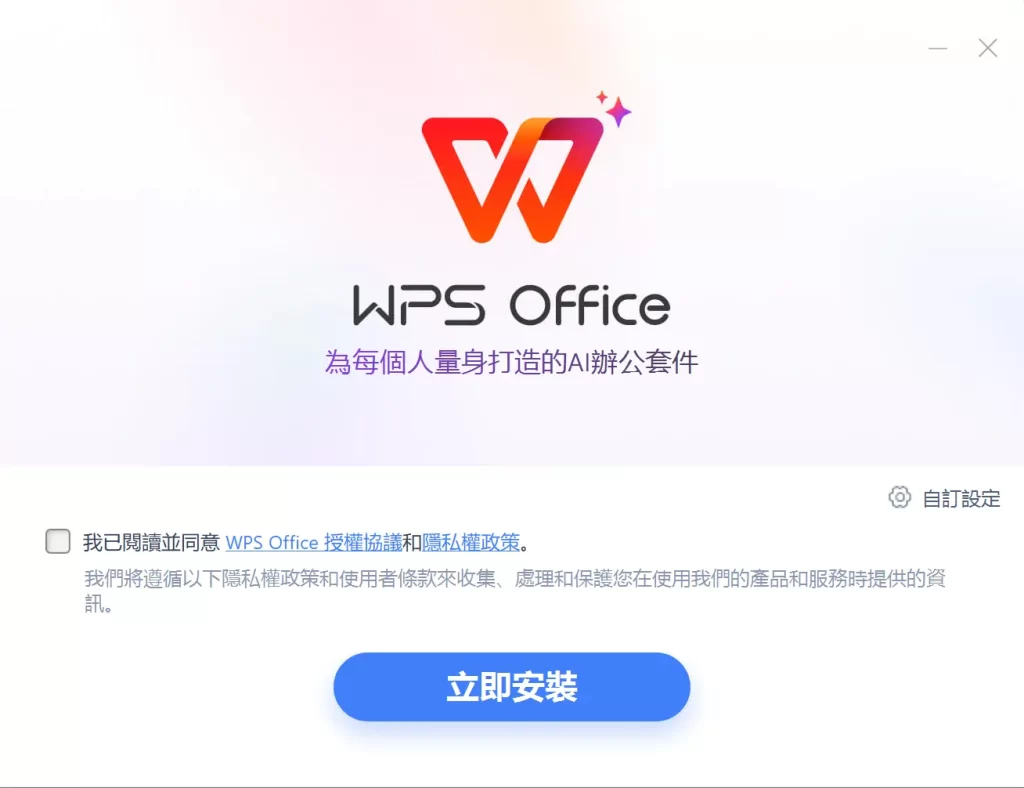1024x788 pixels.
Task: Click the word 和 between the links
Action: coord(412,543)
